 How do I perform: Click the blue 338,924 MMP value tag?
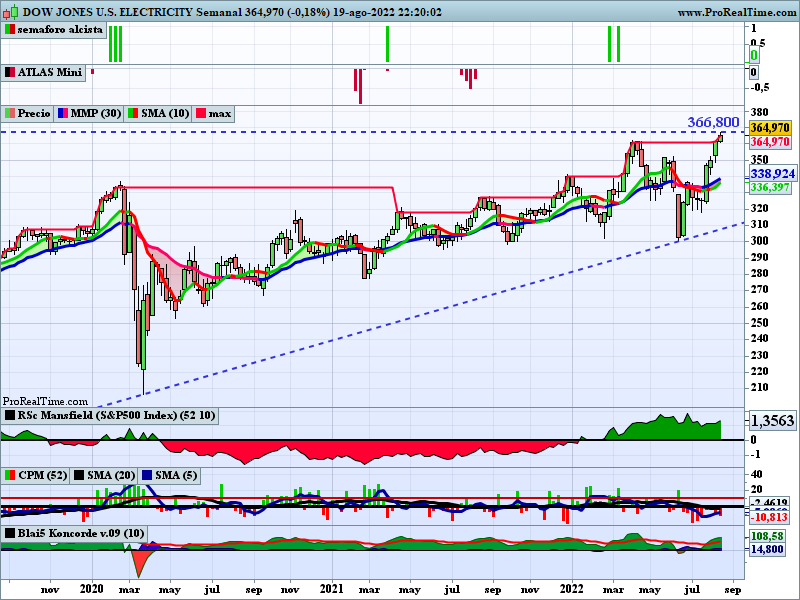[x=772, y=174]
